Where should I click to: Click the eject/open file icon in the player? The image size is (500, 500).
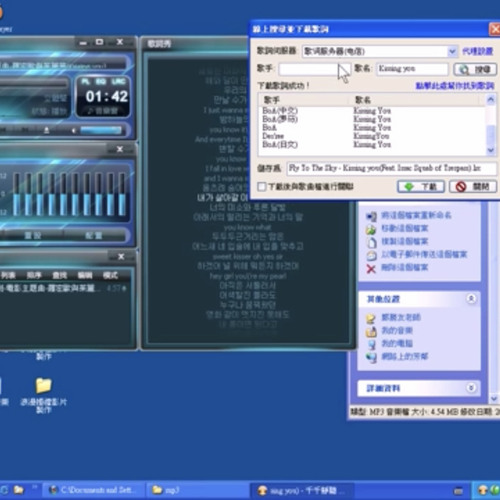point(47,130)
